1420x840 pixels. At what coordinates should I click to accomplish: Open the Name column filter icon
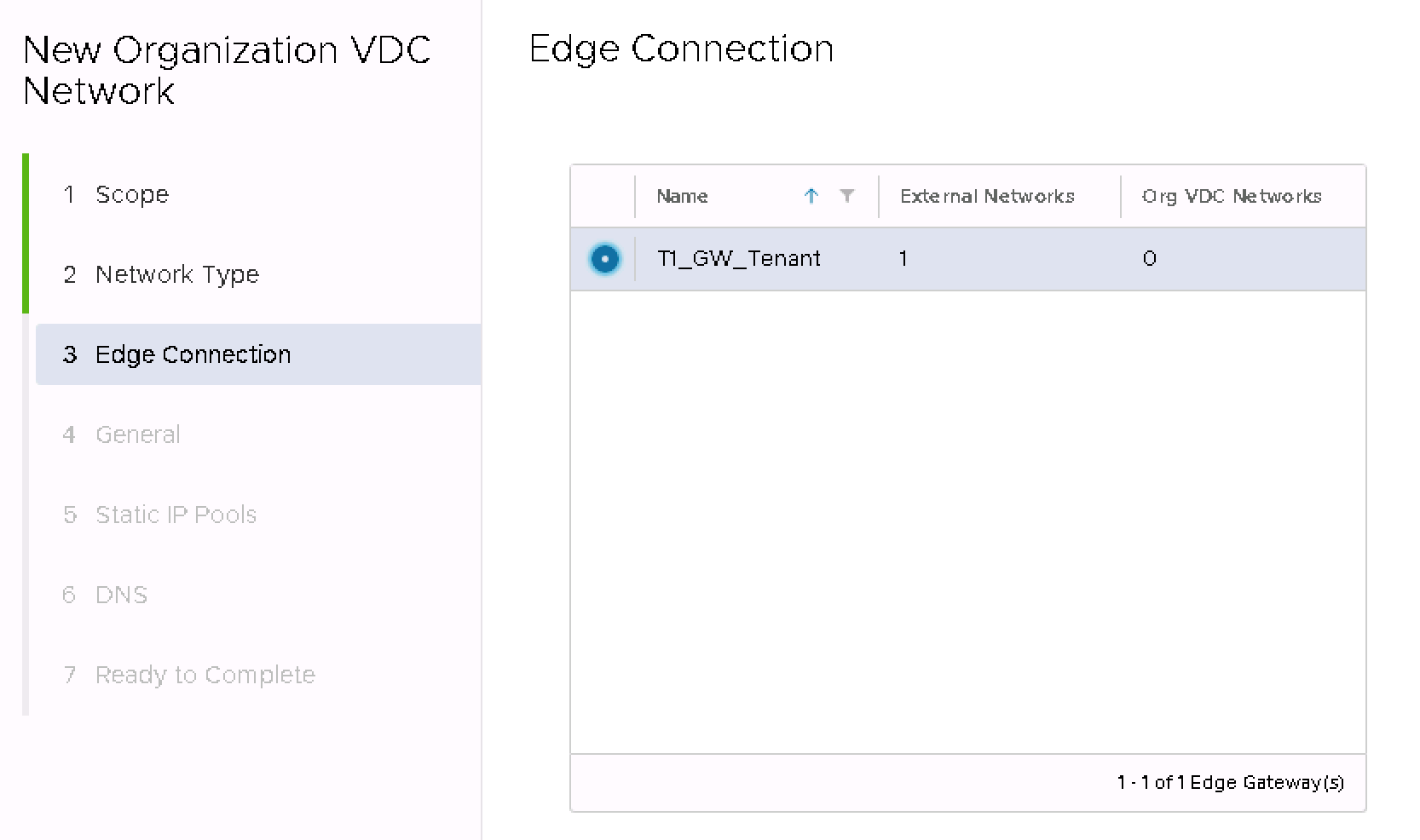[x=846, y=196]
